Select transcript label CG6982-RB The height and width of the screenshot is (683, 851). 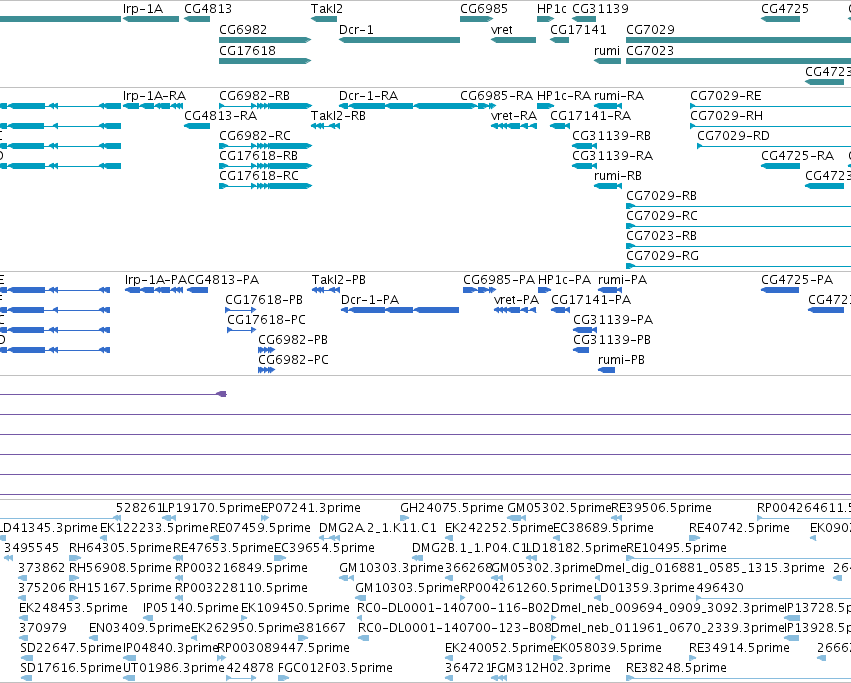[255, 96]
